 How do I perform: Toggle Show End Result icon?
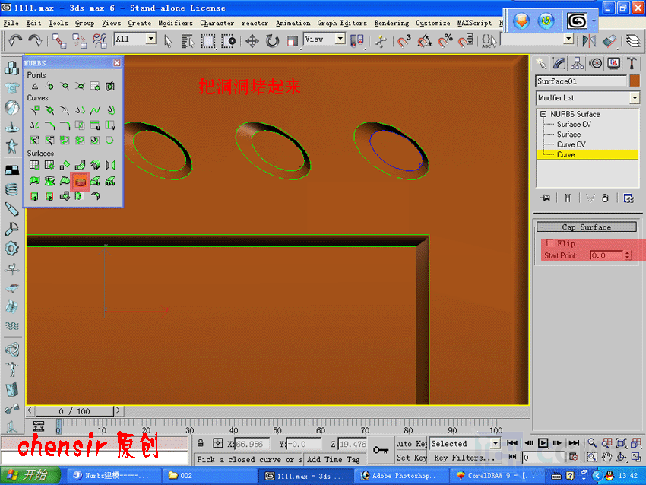pyautogui.click(x=568, y=198)
